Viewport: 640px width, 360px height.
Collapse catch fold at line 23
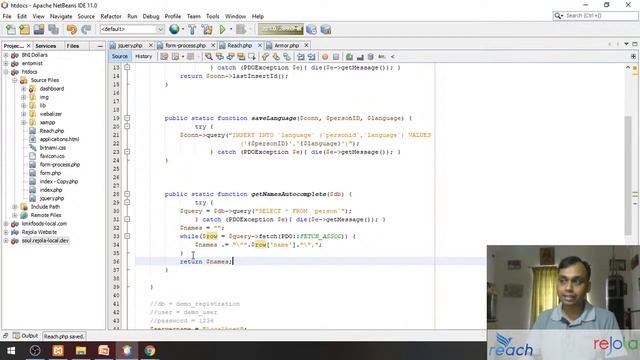[x=127, y=152]
